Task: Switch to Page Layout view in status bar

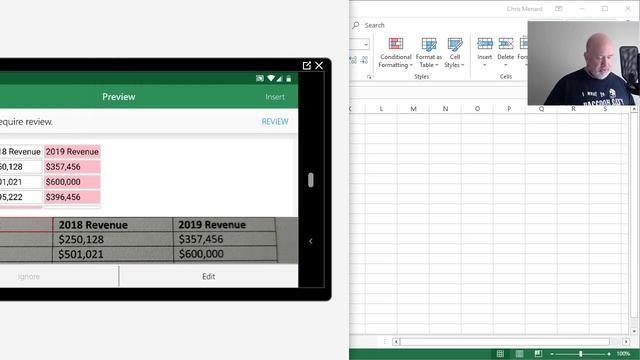Action: click(x=519, y=354)
